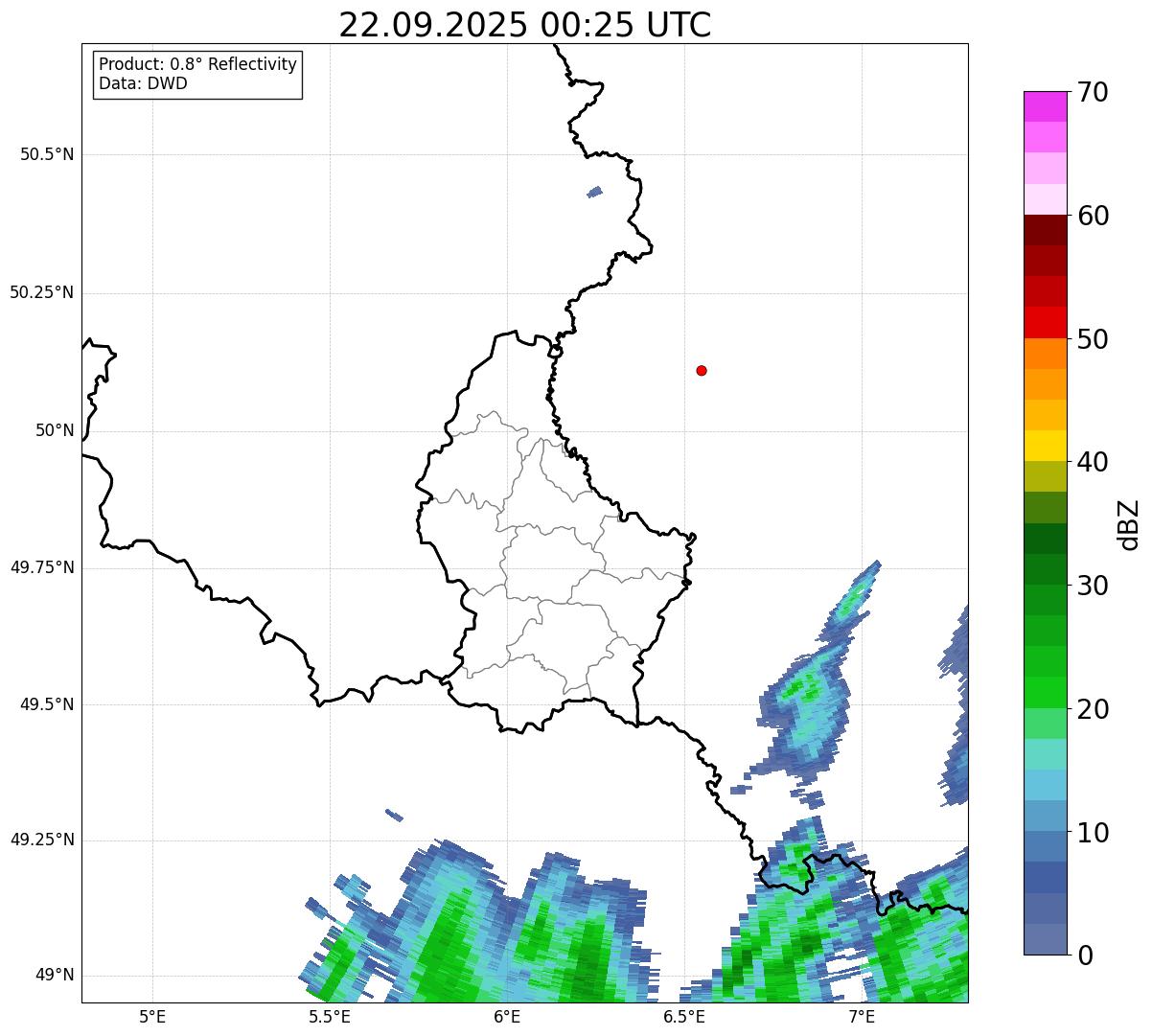Pick the palest pink segment just above 60
The width and height of the screenshot is (1152, 1036).
pos(1045,199)
